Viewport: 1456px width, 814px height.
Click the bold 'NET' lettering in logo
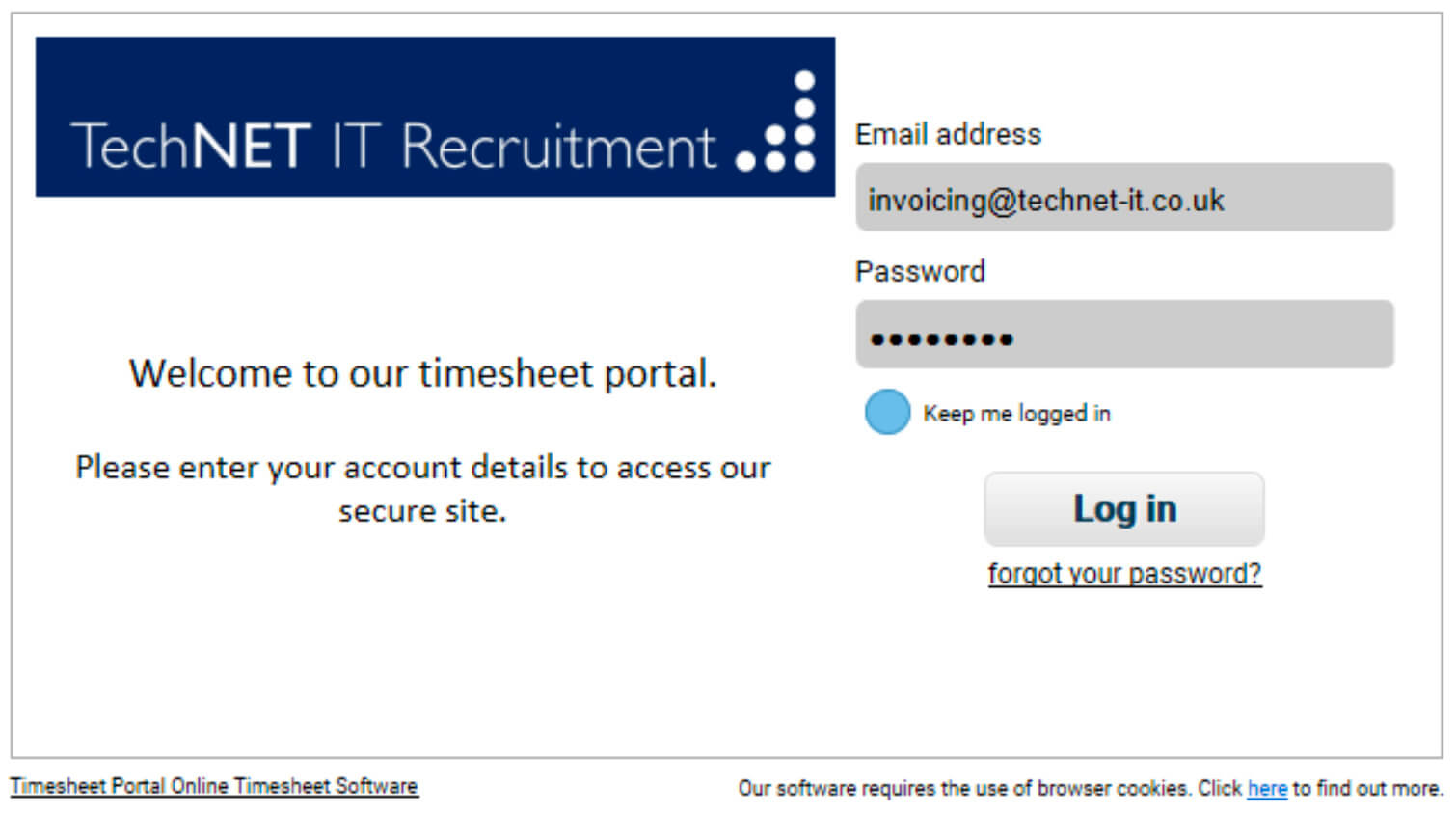coord(251,147)
